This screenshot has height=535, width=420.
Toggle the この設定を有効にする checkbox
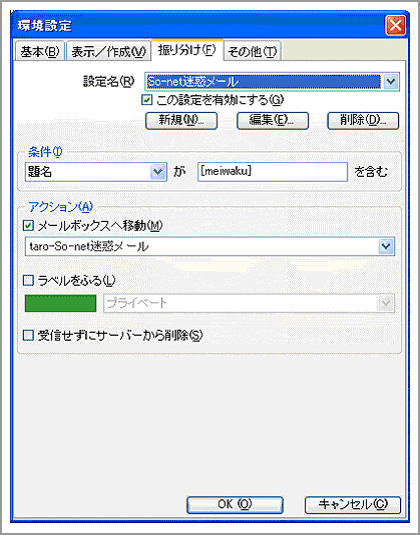tap(146, 100)
